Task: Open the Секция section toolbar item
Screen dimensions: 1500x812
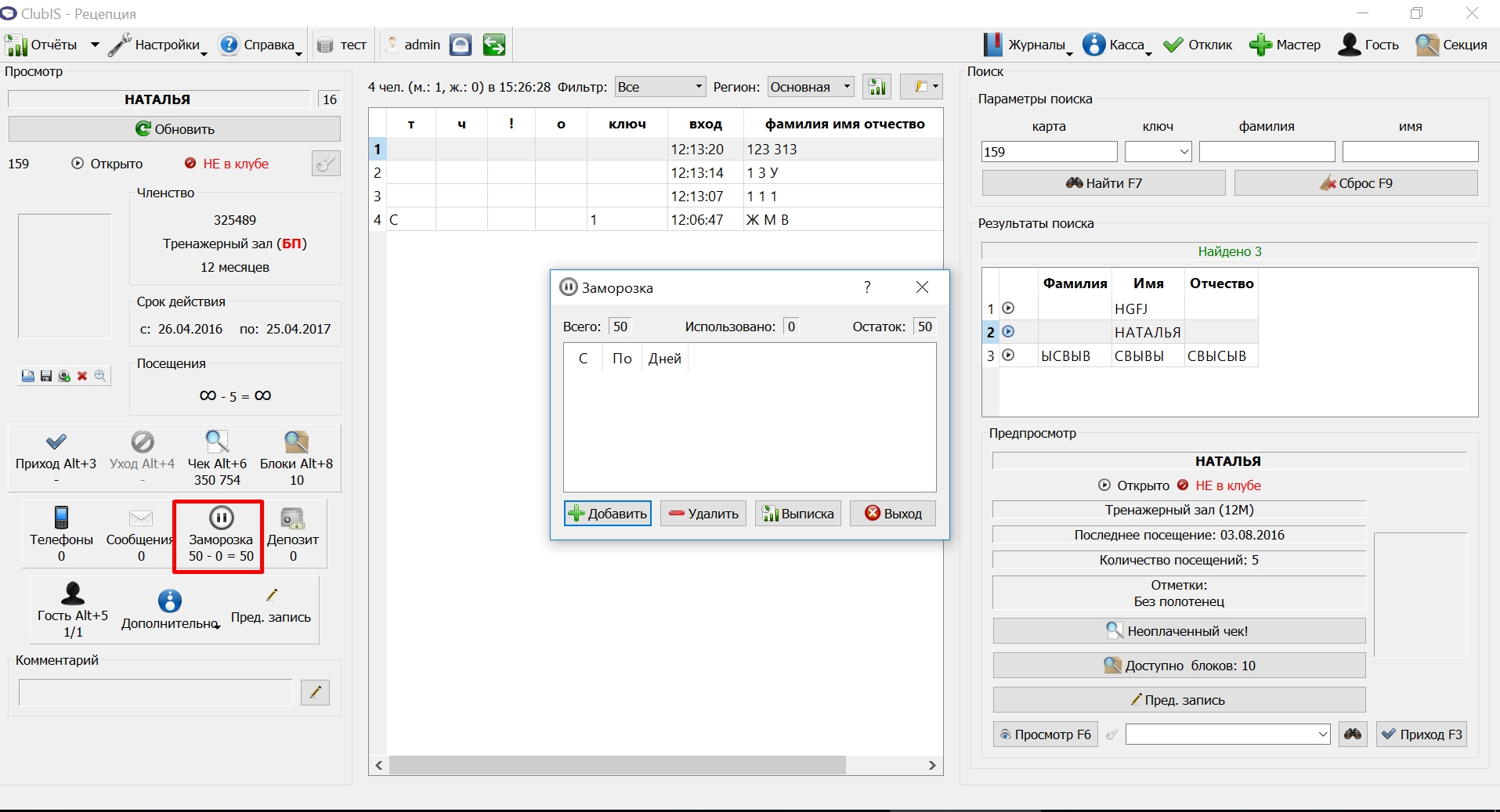Action: (x=1451, y=45)
